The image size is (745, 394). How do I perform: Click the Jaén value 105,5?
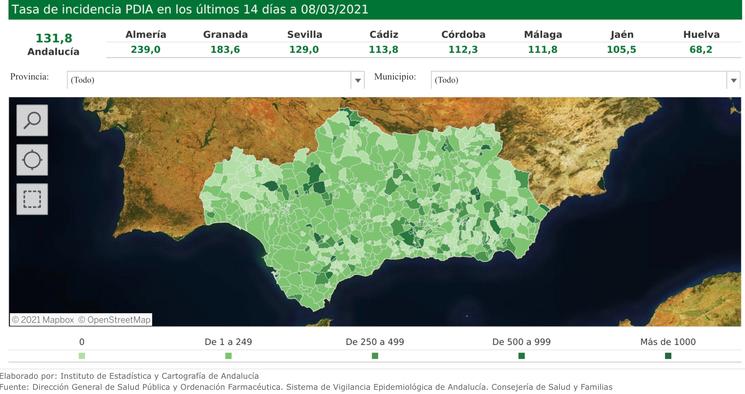pos(621,50)
